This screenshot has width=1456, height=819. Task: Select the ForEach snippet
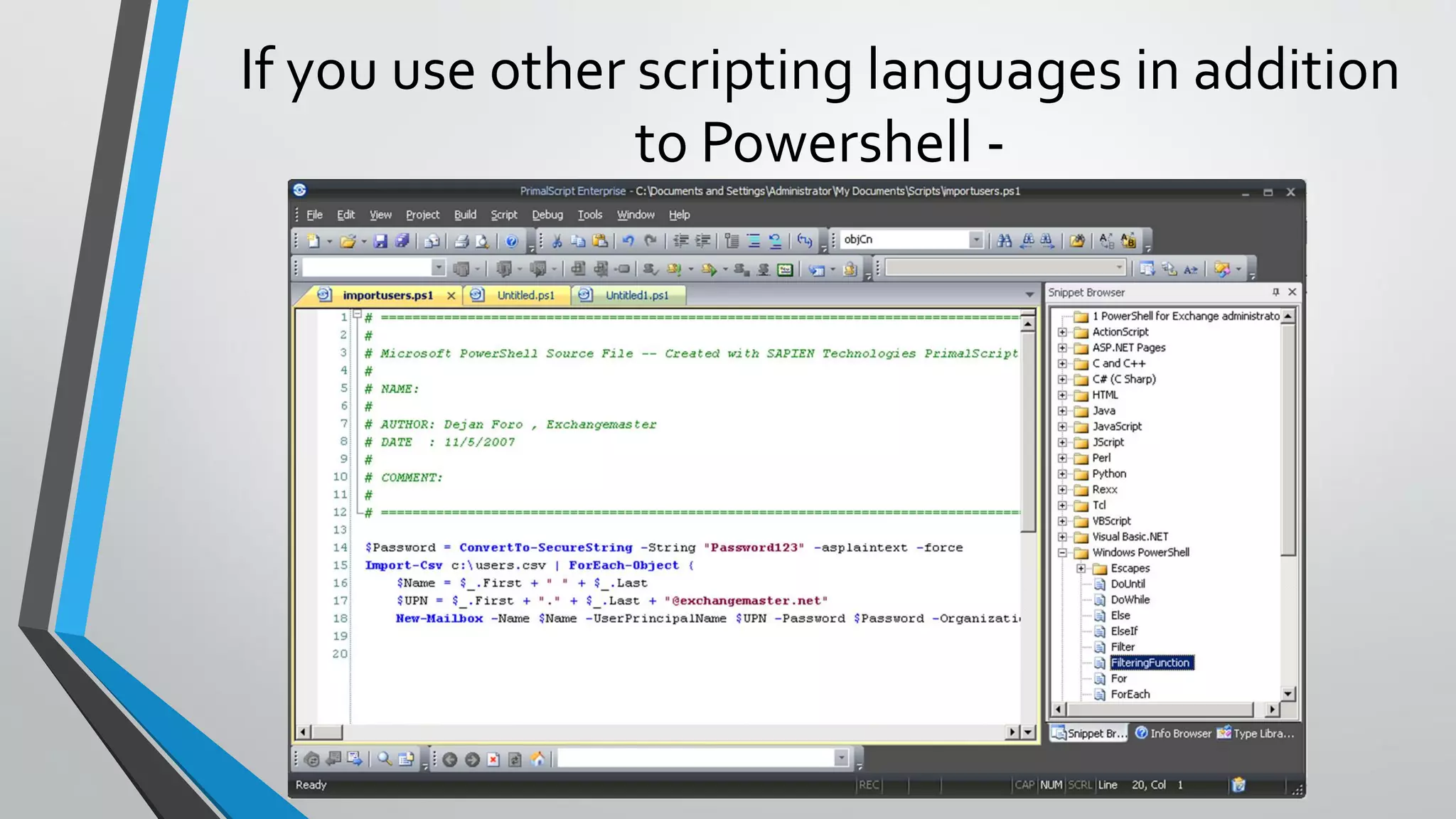pyautogui.click(x=1130, y=694)
